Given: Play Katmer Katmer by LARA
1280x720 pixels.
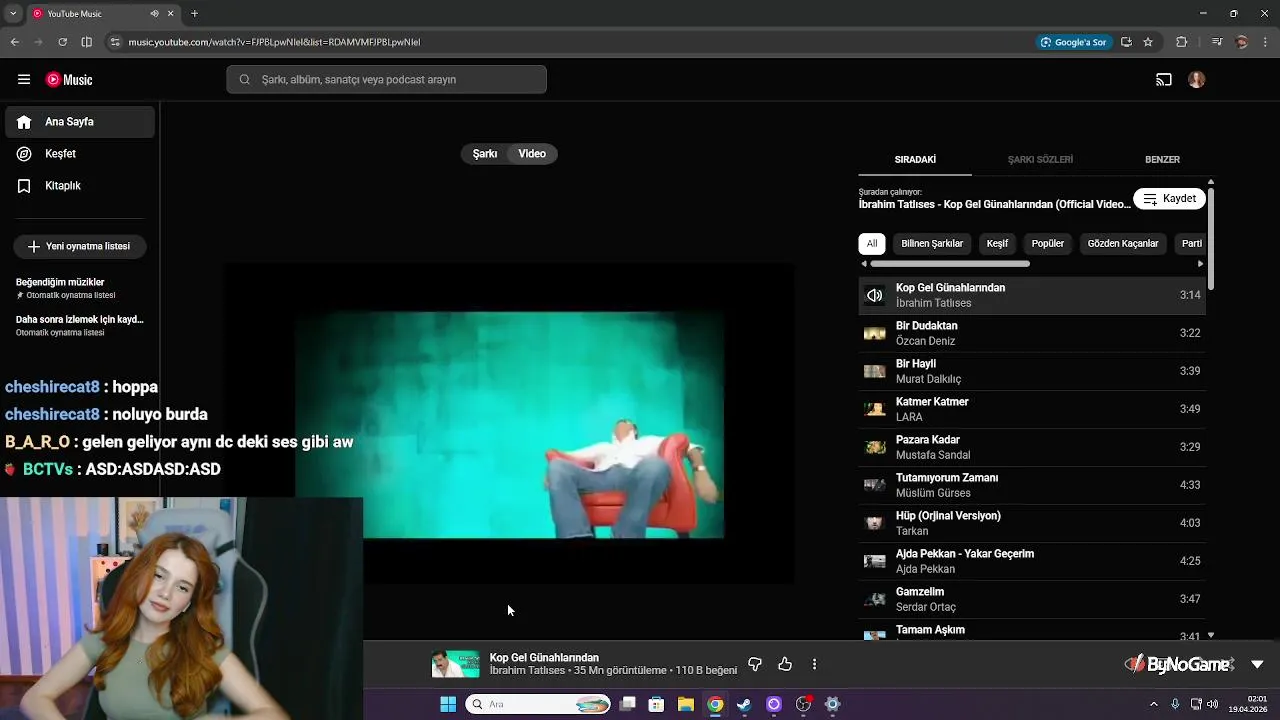Looking at the screenshot, I should (1032, 409).
